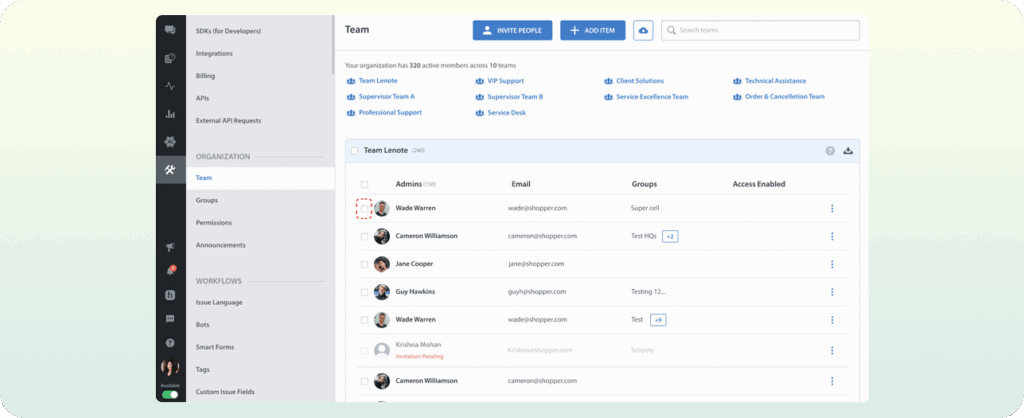Click Guy Hawkins's avatar
The height and width of the screenshot is (418, 1024).
pyautogui.click(x=382, y=292)
